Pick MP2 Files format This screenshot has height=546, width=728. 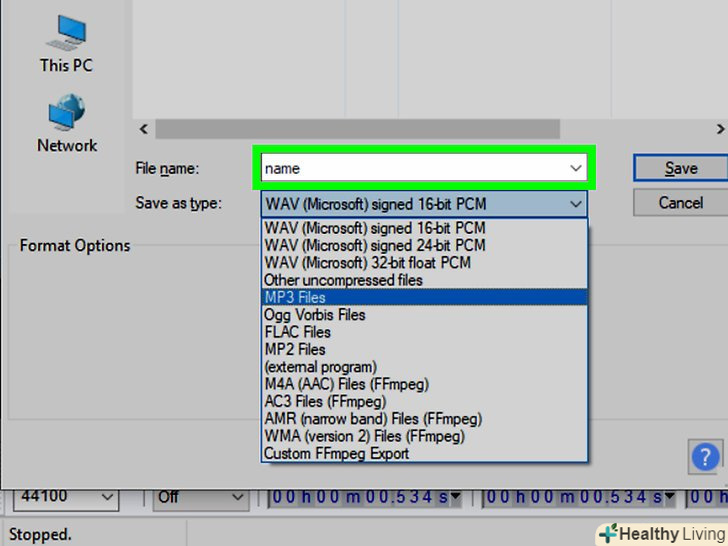[424, 349]
